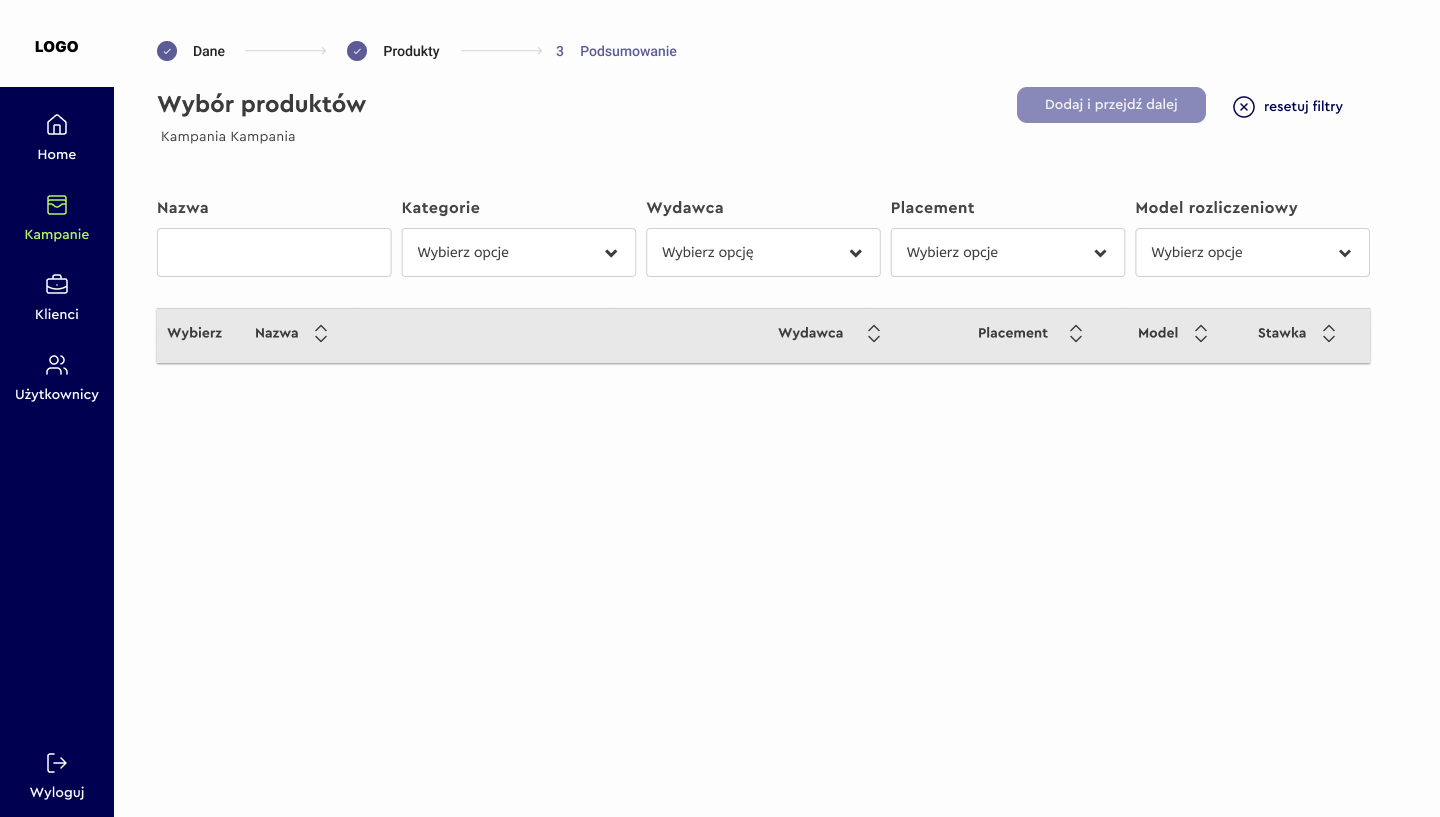Sort table by Nazwa column arrows
The height and width of the screenshot is (817, 1440).
[x=321, y=333]
